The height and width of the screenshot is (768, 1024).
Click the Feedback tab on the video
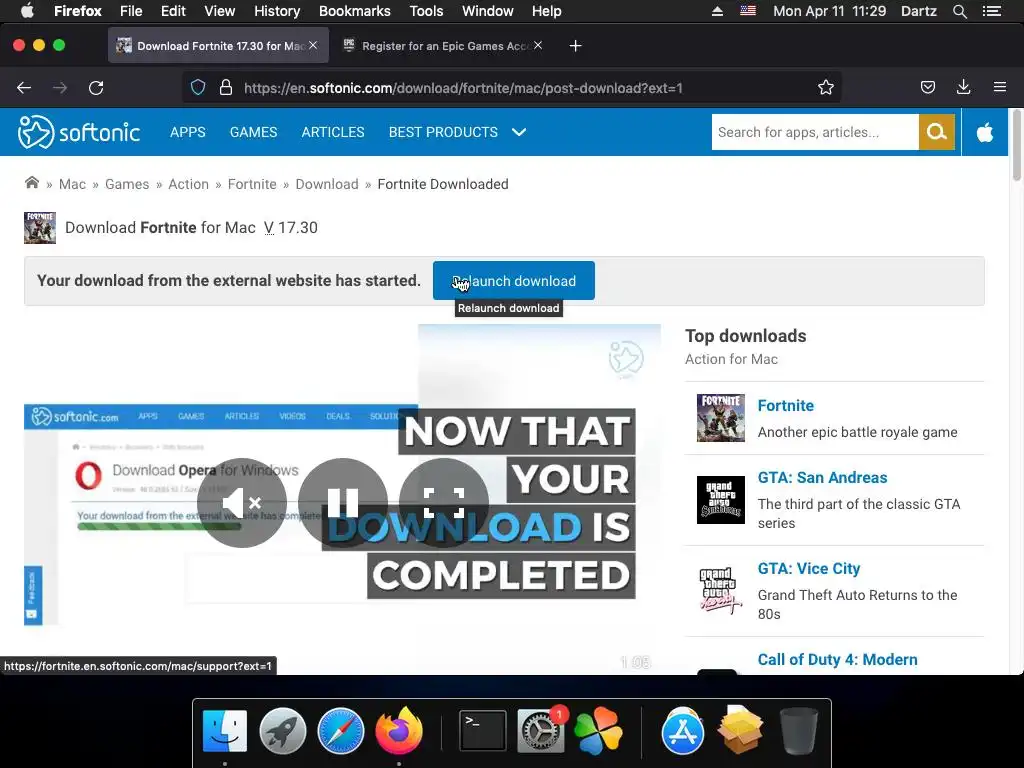pyautogui.click(x=33, y=596)
